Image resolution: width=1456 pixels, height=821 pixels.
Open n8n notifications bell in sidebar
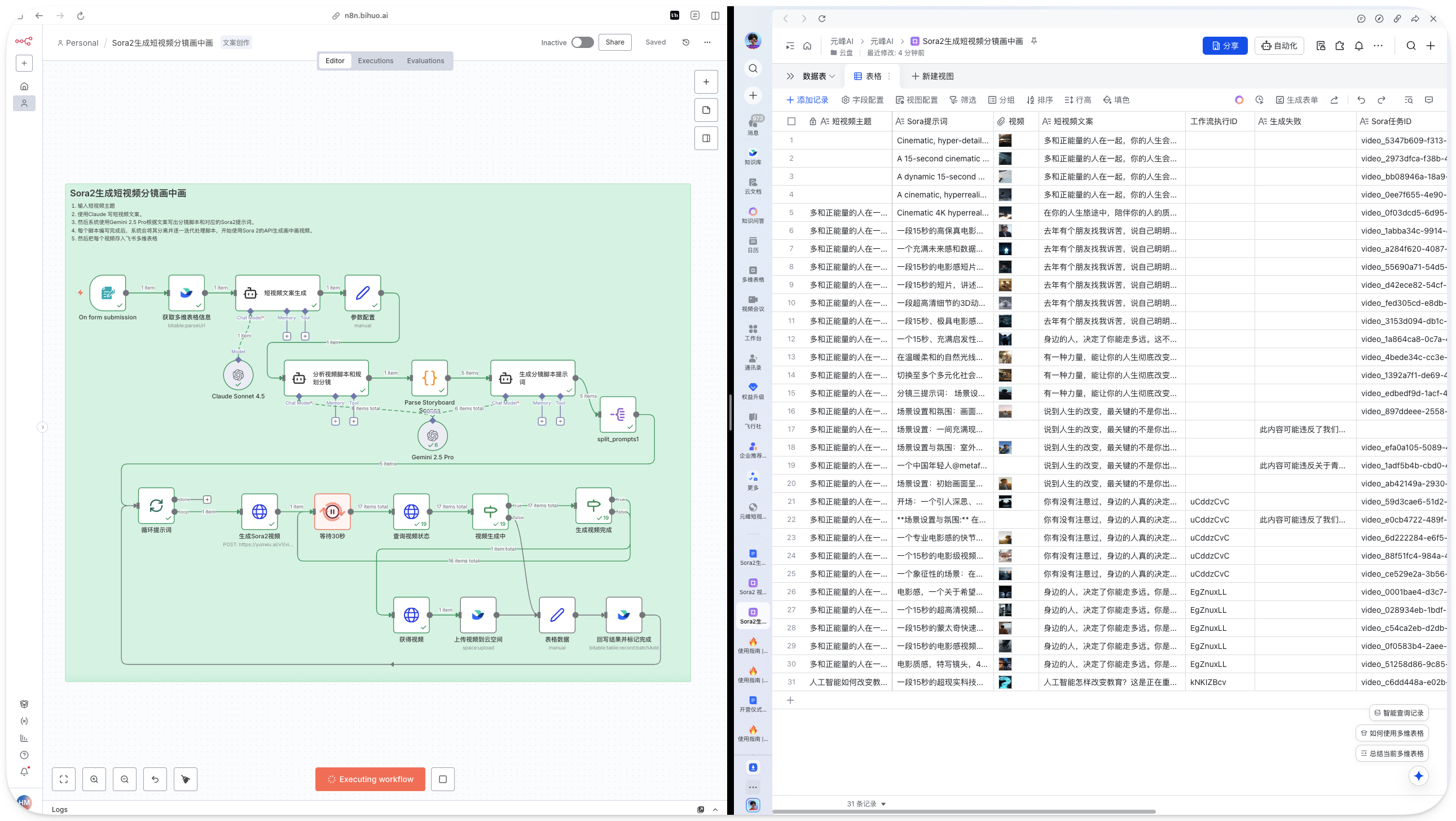(24, 772)
